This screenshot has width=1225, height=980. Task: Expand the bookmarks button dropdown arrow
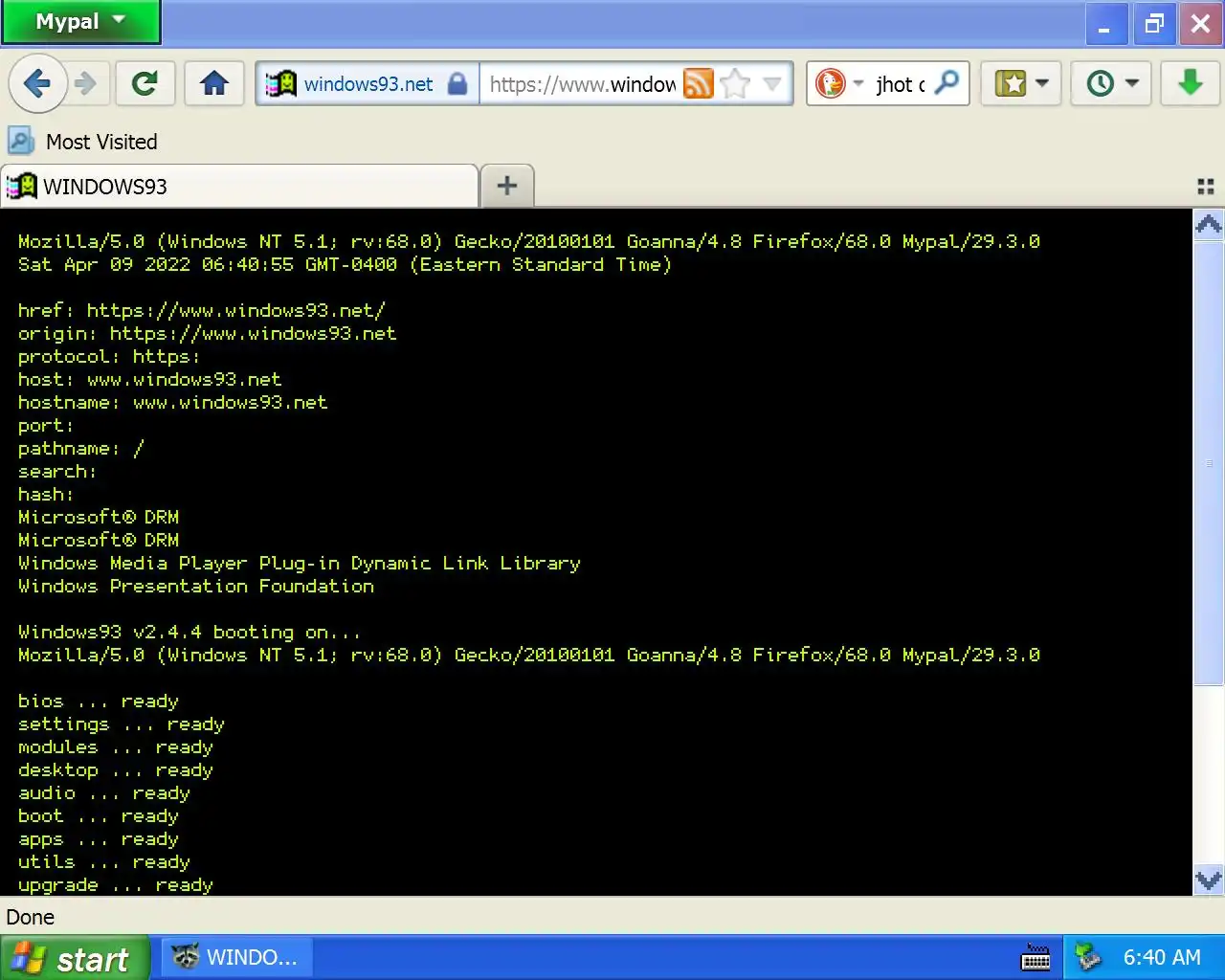[1042, 84]
